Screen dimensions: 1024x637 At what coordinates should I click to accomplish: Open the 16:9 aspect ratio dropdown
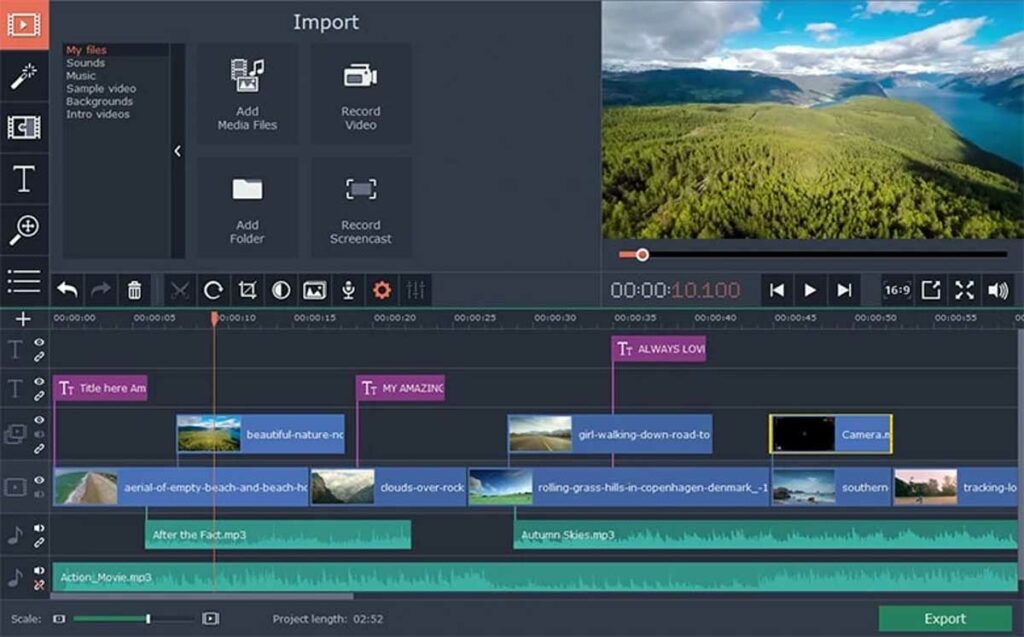tap(896, 291)
